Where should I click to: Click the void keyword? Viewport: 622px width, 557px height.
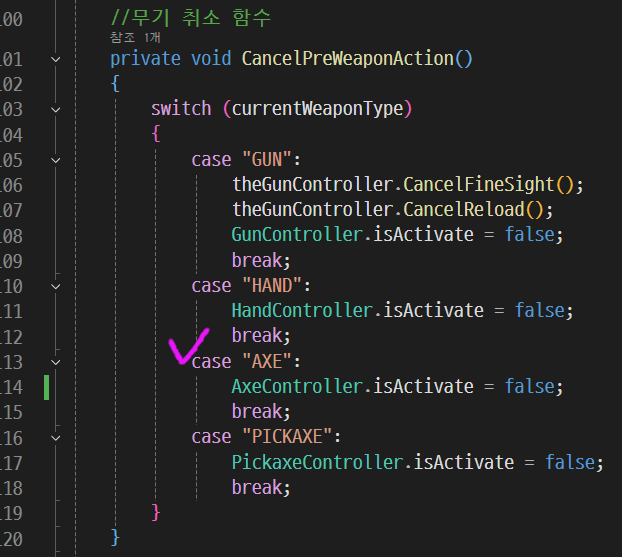211,59
